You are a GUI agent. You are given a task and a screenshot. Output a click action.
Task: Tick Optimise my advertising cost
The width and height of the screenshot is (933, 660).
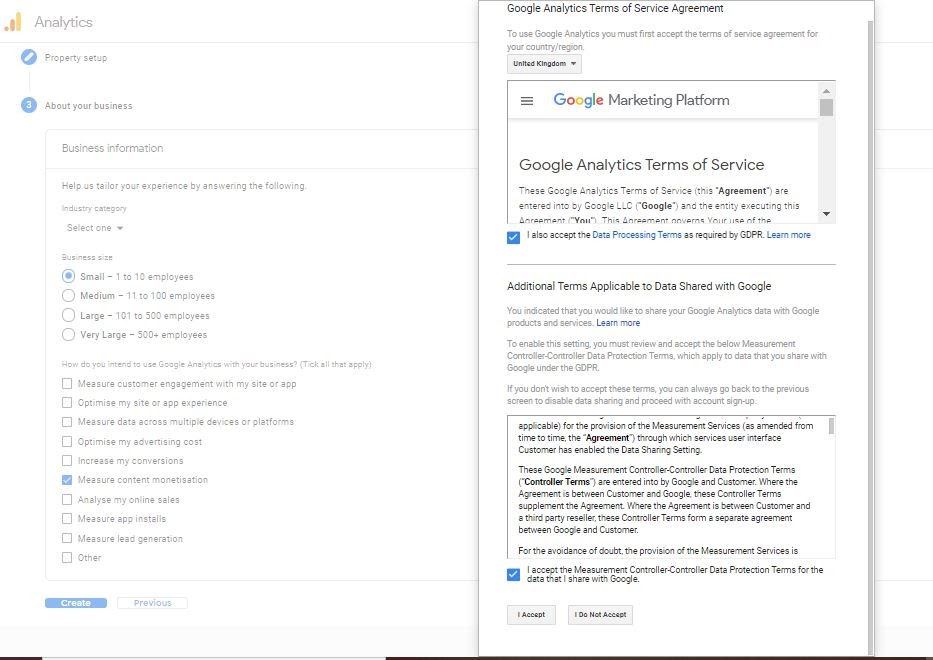(67, 442)
